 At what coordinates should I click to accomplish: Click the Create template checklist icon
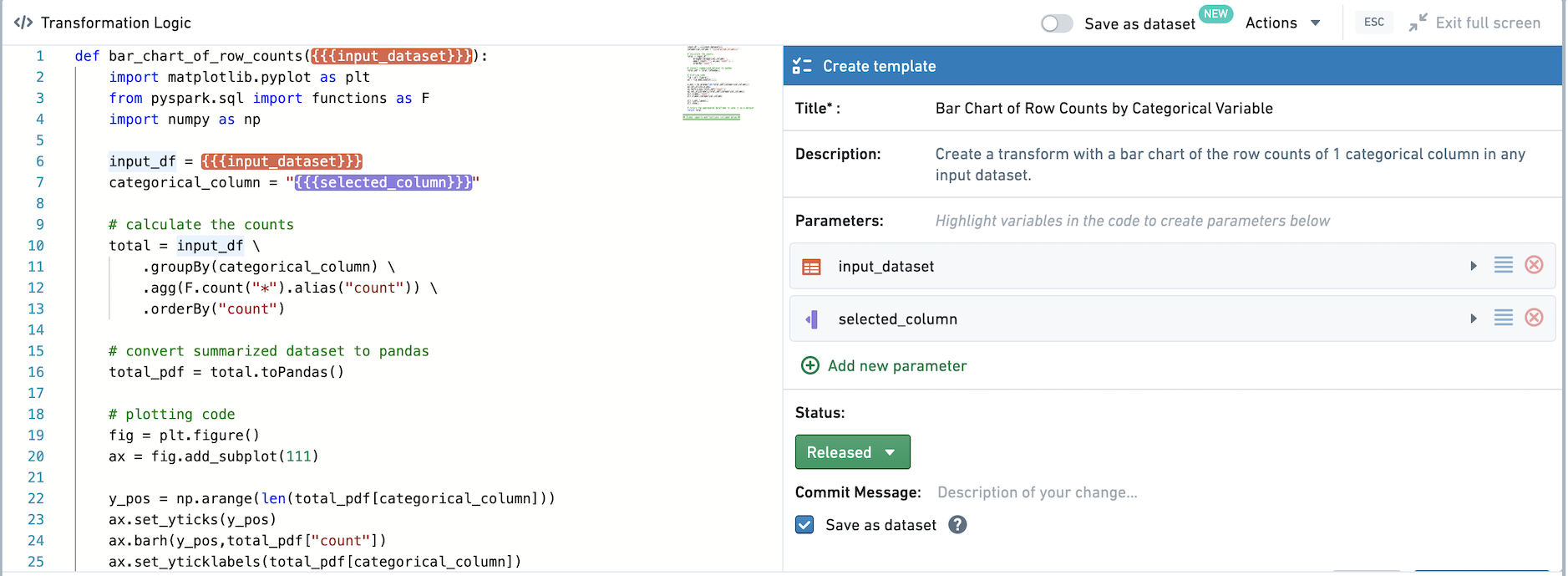point(802,66)
